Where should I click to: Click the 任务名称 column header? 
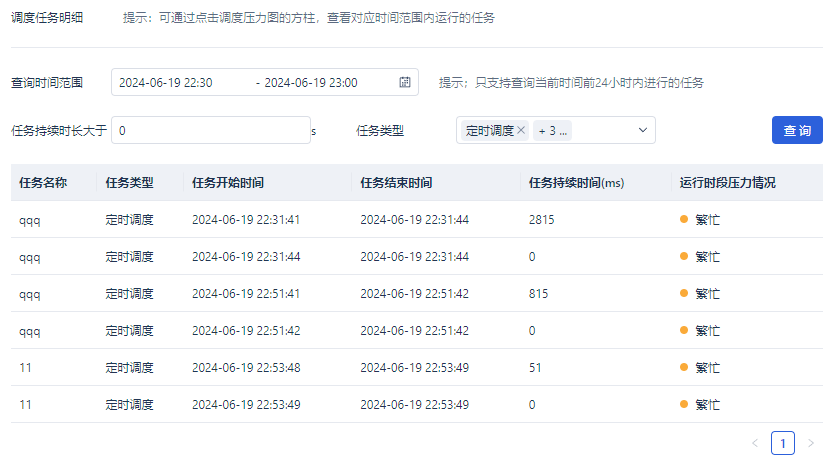click(43, 183)
